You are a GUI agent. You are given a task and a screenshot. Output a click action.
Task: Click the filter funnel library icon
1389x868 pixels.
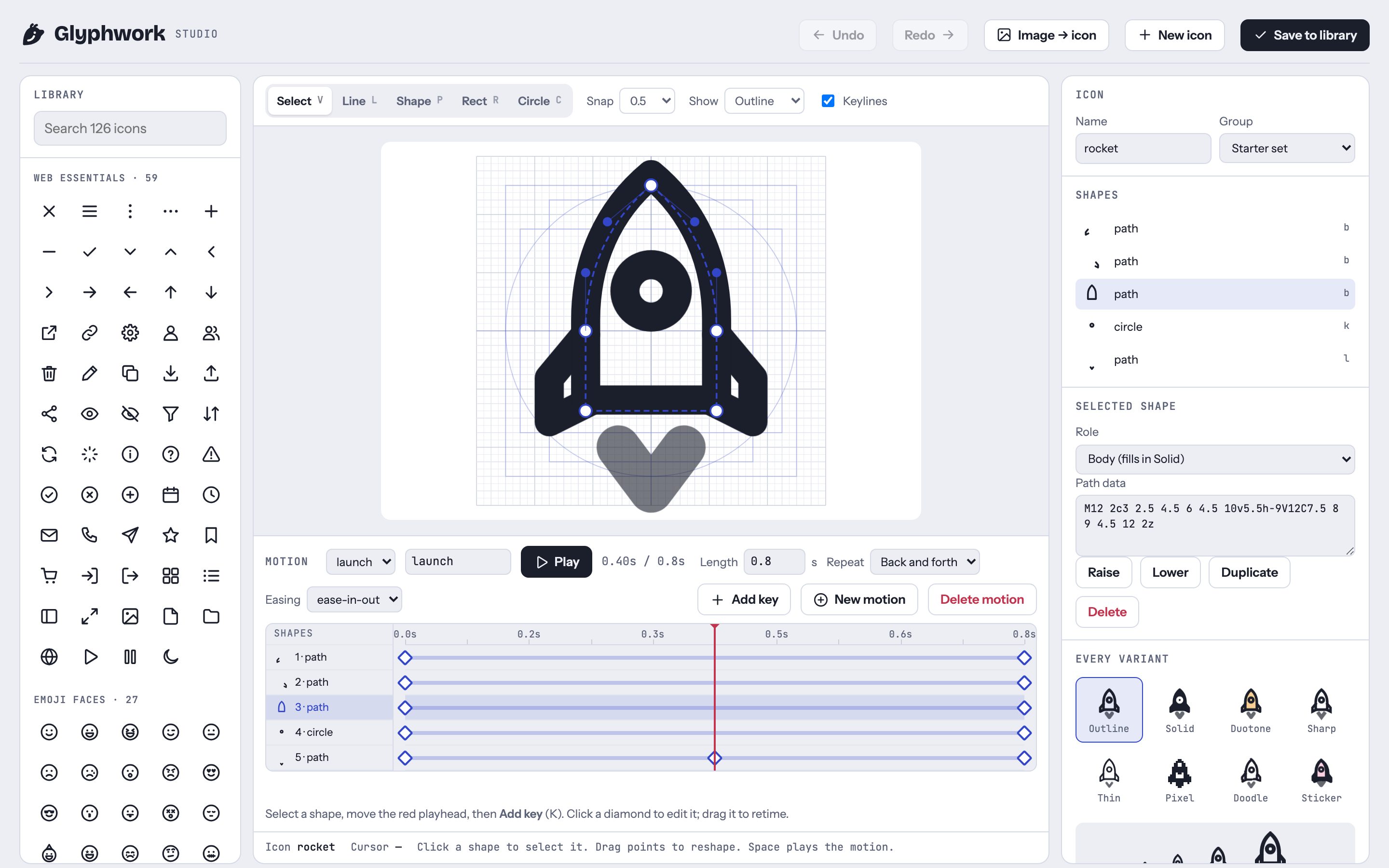coord(170,414)
